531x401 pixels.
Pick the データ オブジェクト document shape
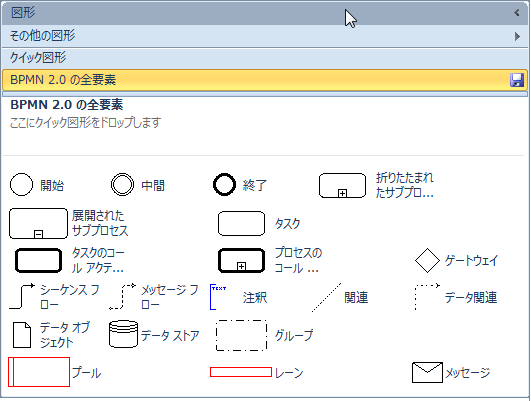point(22,335)
